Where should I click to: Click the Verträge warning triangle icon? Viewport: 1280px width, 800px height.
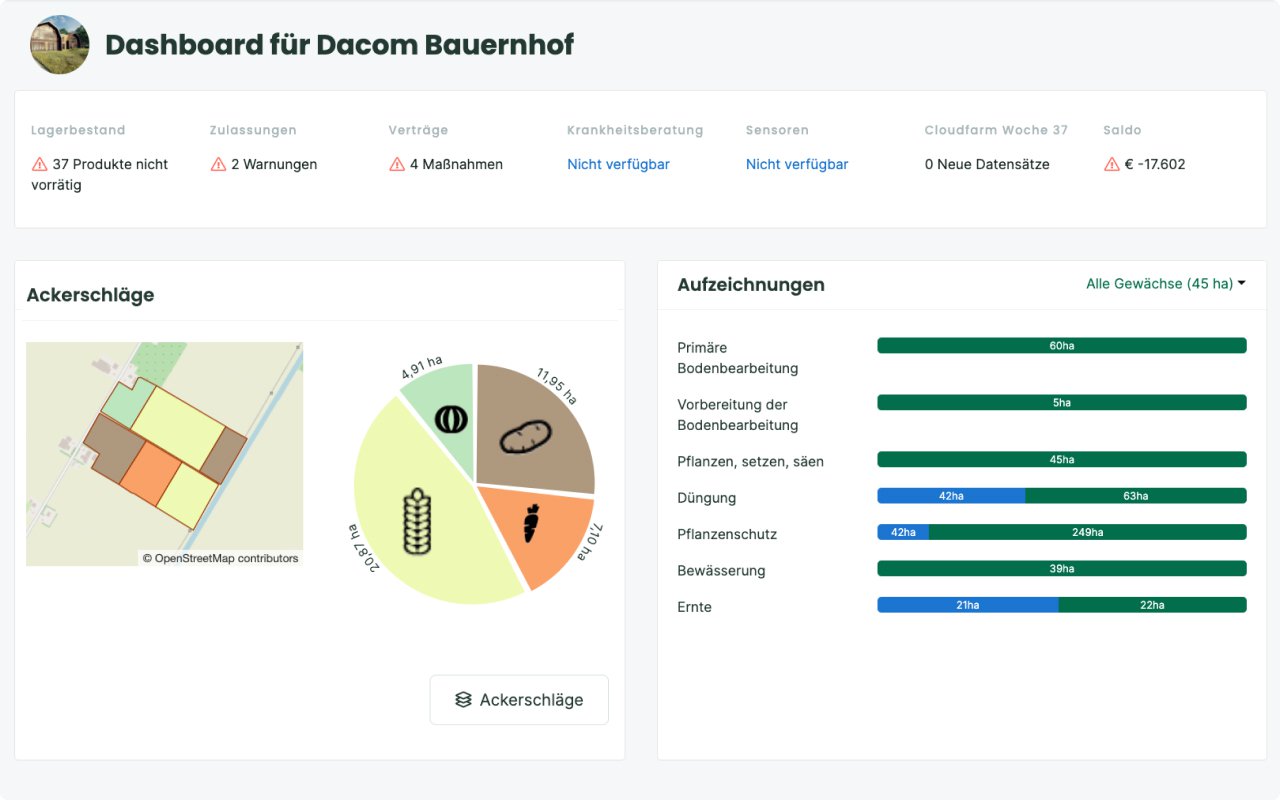click(x=397, y=164)
